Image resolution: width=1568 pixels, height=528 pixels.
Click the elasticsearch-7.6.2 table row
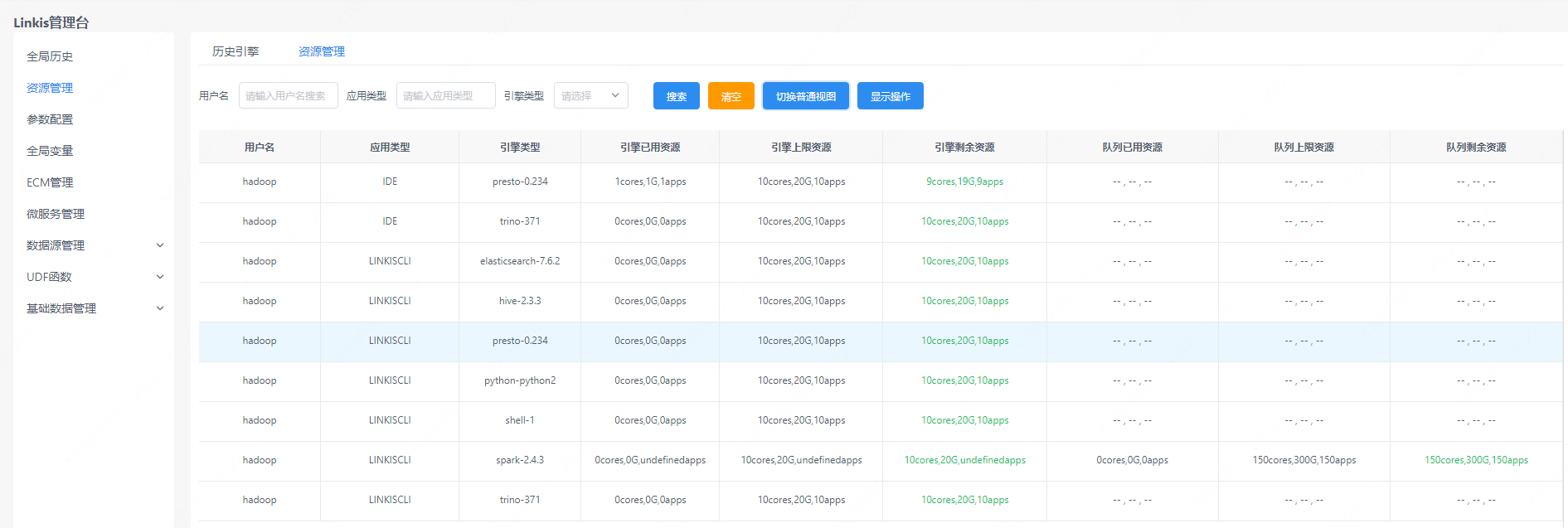520,261
